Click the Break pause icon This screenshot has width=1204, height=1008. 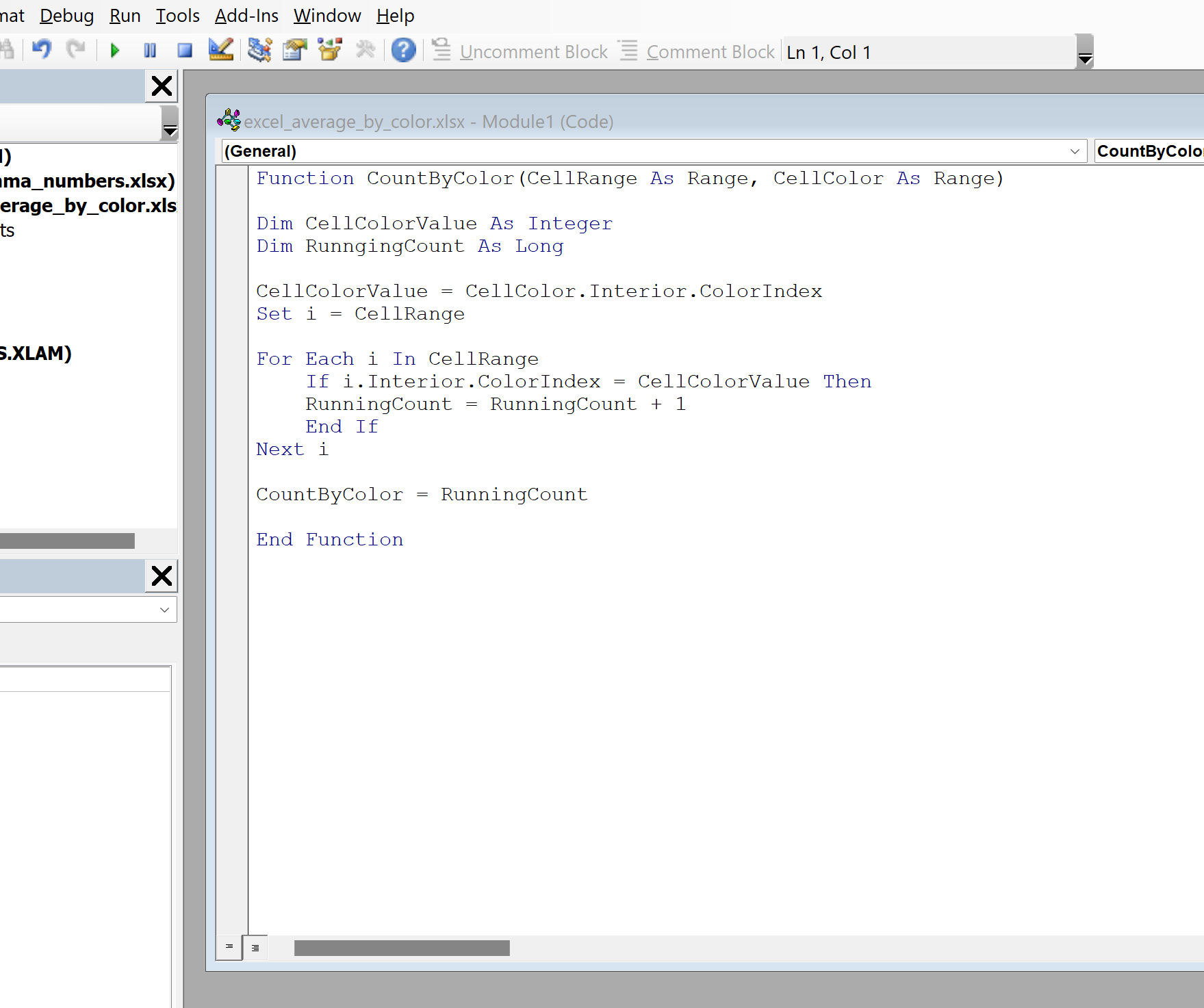pyautogui.click(x=150, y=50)
